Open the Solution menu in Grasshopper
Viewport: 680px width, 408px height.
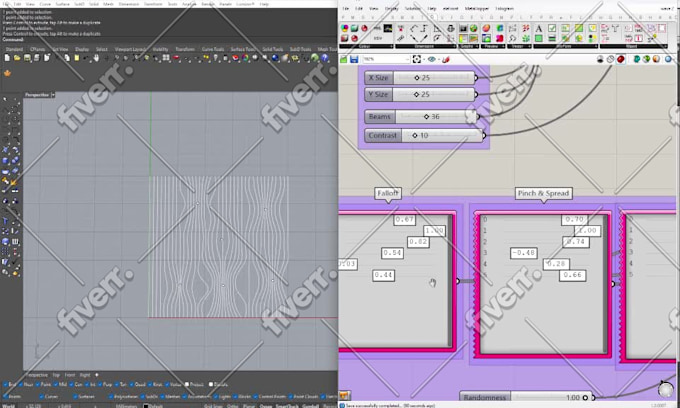[x=412, y=8]
